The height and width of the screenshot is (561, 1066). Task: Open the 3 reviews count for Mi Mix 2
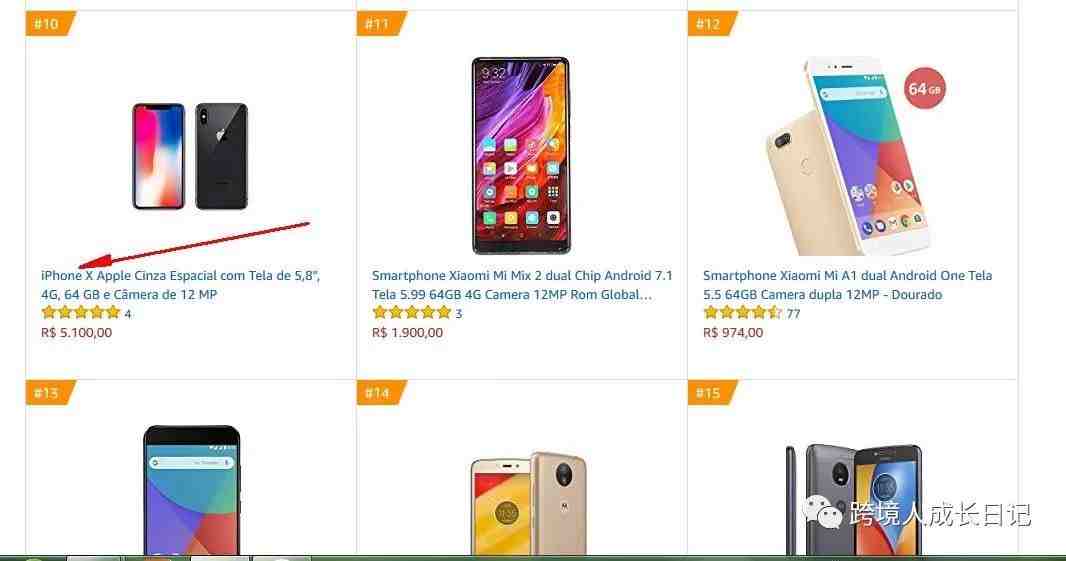tap(459, 313)
